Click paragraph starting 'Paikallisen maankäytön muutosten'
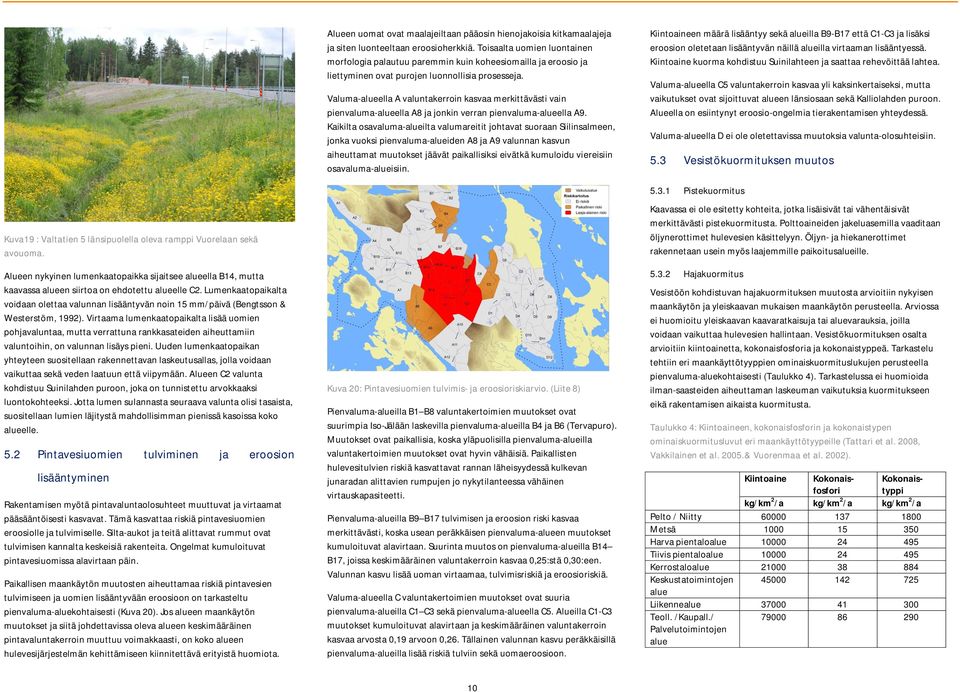The image size is (960, 692). click(142, 619)
